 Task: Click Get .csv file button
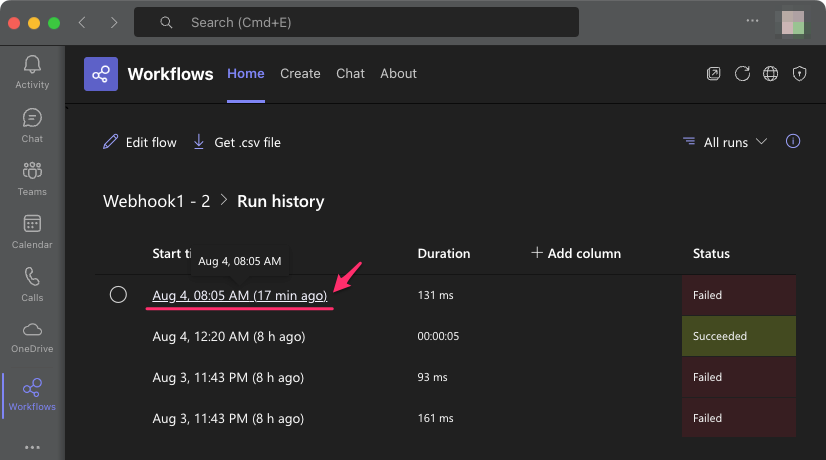click(237, 142)
